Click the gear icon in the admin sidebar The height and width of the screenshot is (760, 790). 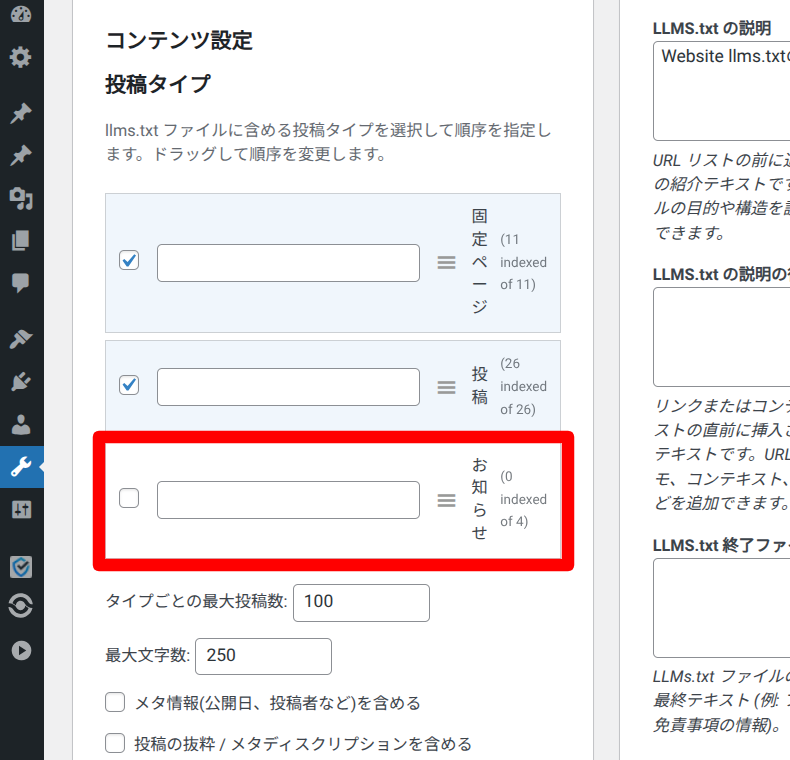(21, 57)
